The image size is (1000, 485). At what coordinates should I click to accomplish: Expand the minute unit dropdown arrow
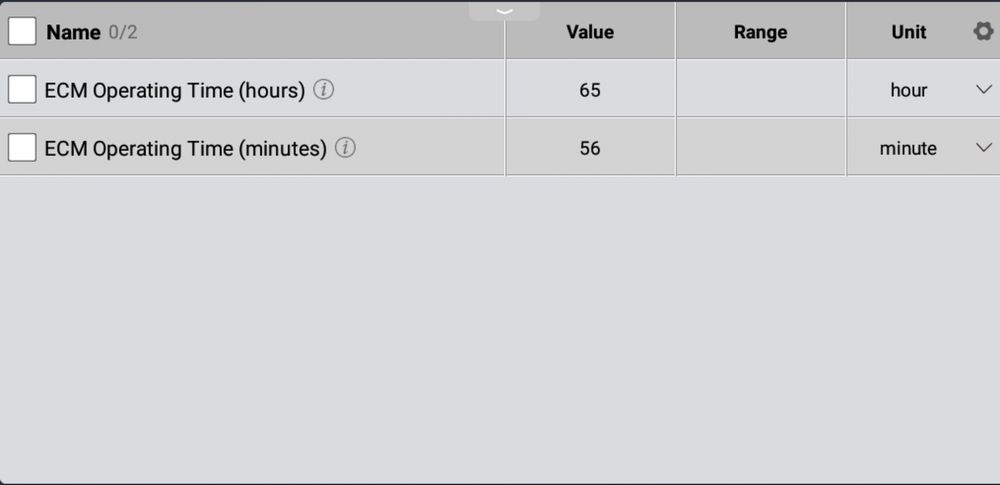[984, 147]
